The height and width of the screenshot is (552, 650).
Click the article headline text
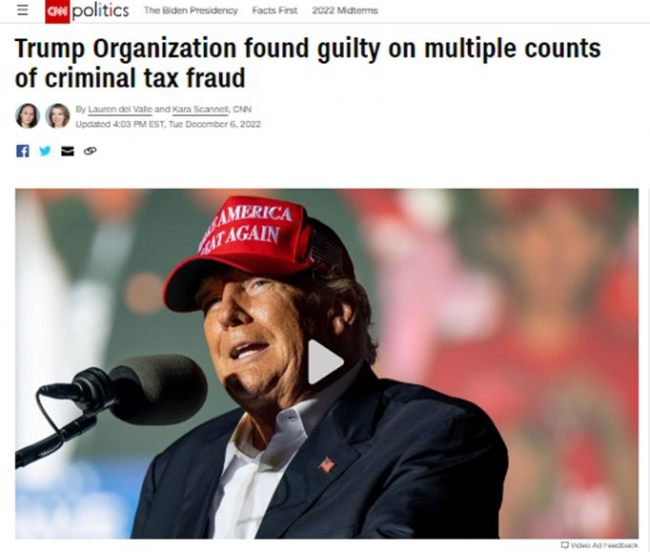[300, 62]
